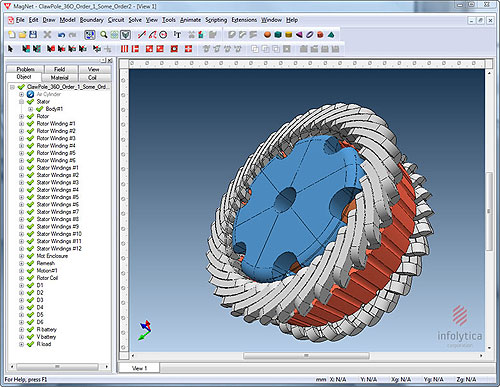Click the red checkered cube icon in top toolbar
This screenshot has height=387, width=500.
pos(320,35)
